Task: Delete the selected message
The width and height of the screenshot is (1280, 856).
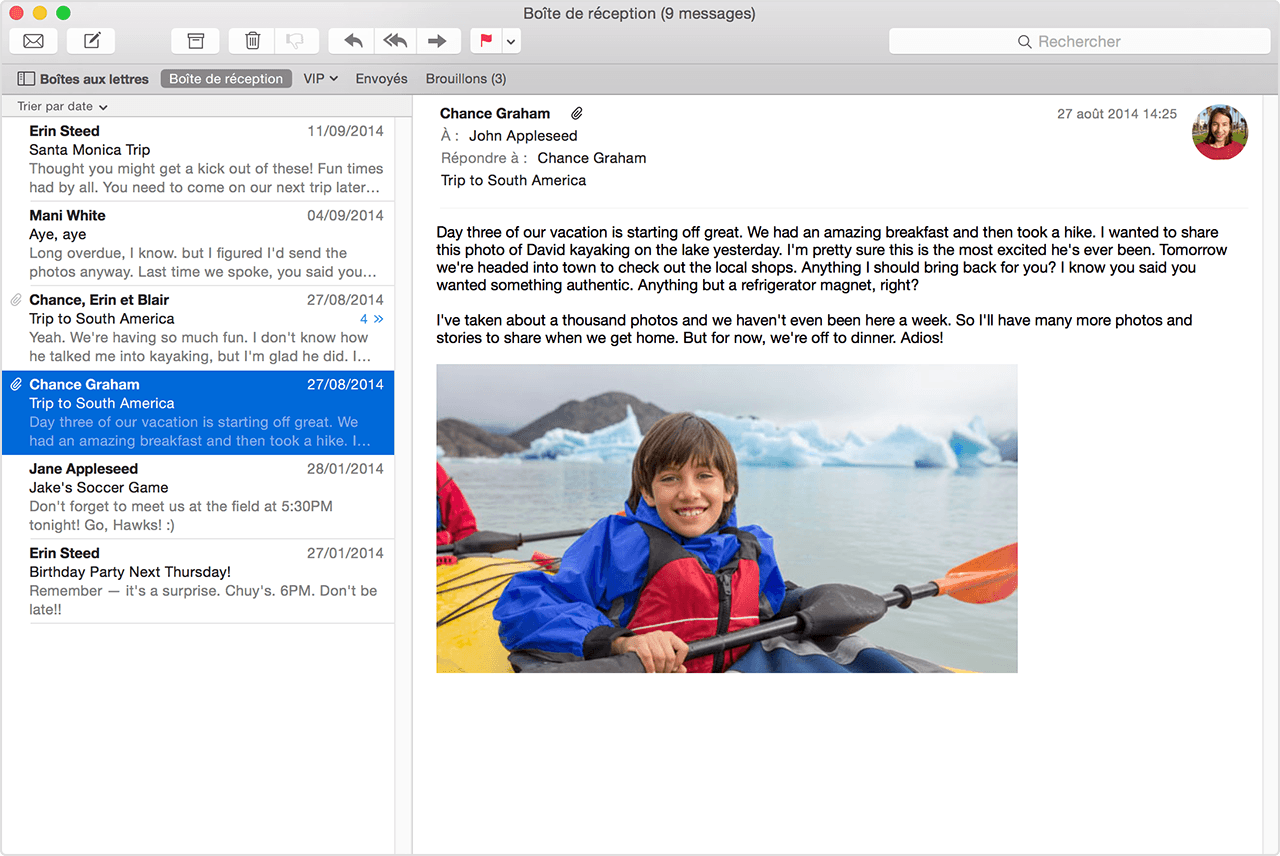Action: pos(251,40)
